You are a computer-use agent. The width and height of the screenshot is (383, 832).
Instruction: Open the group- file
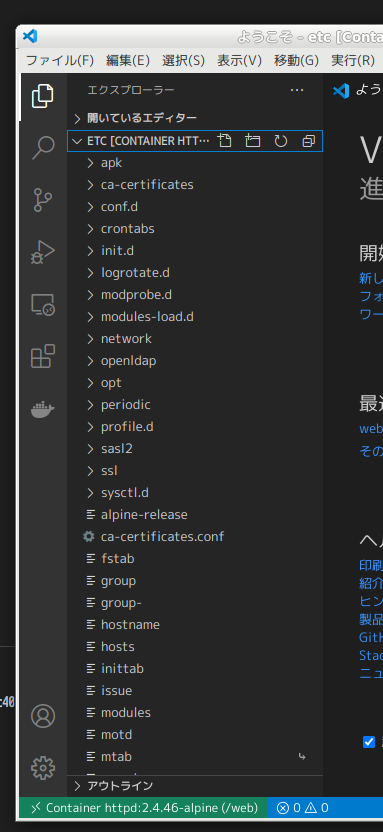(195, 603)
